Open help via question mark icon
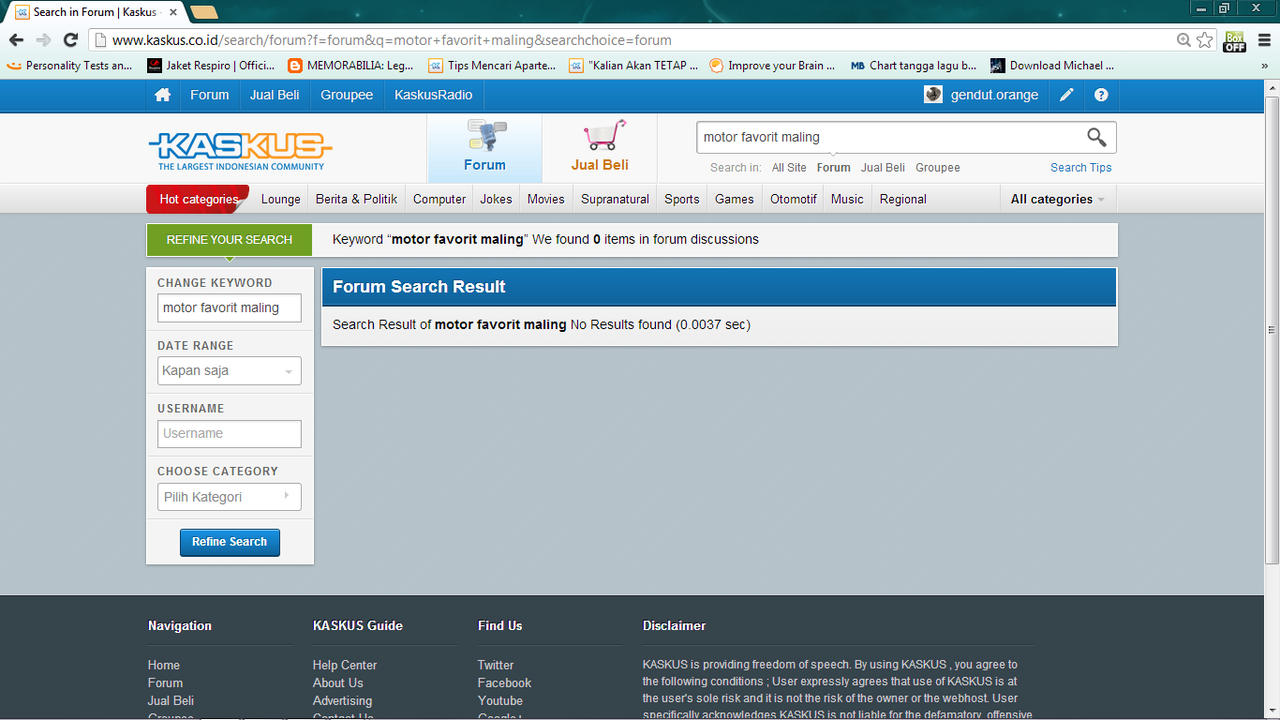Image resolution: width=1280 pixels, height=720 pixels. 1101,95
